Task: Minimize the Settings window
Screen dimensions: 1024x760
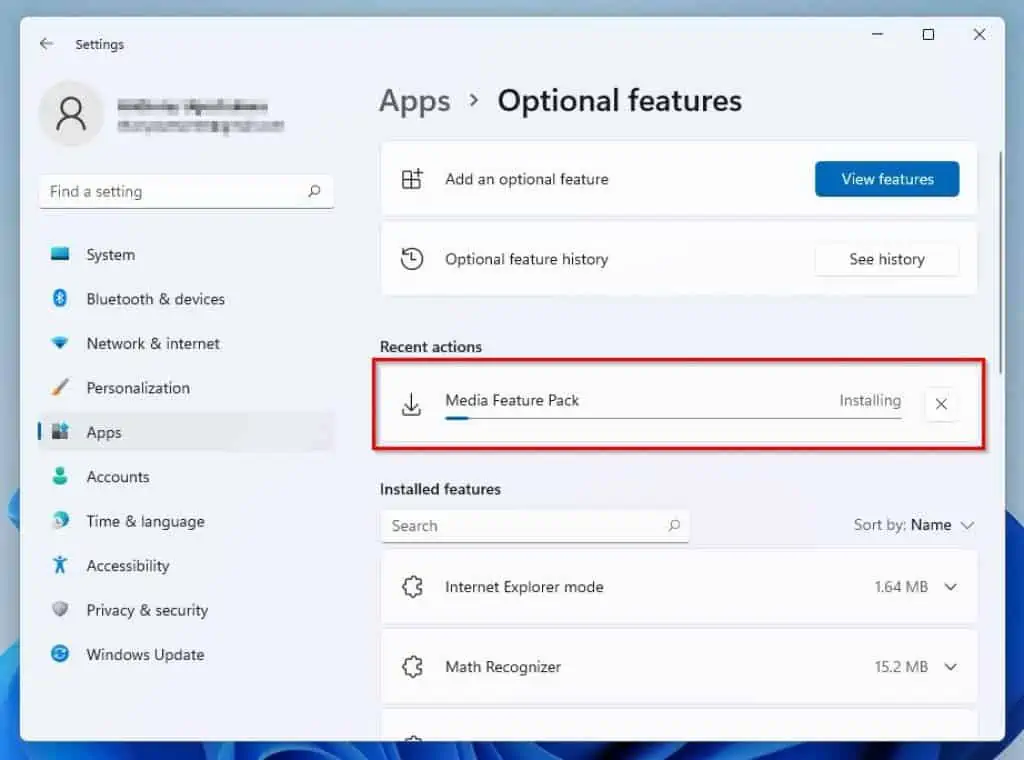Action: click(x=878, y=34)
